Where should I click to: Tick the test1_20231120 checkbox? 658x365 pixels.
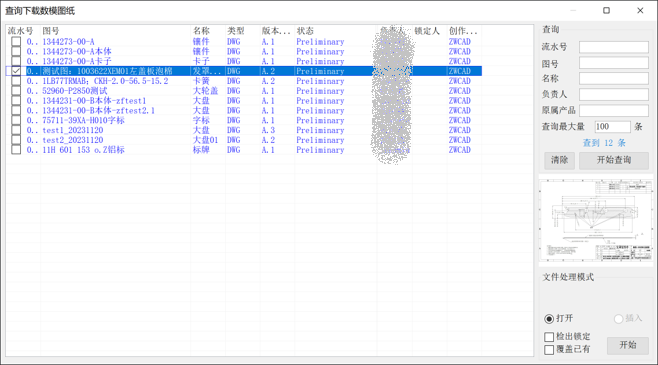click(16, 130)
